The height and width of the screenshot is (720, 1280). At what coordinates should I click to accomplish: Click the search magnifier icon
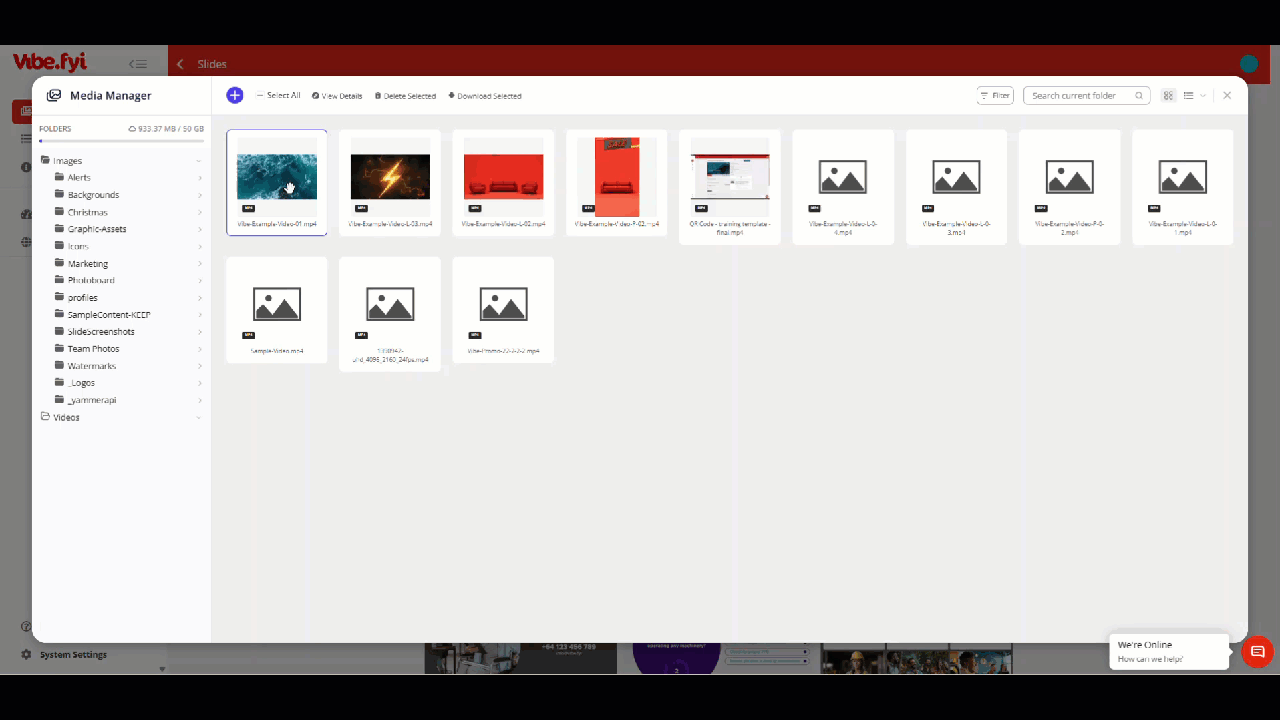[1139, 96]
